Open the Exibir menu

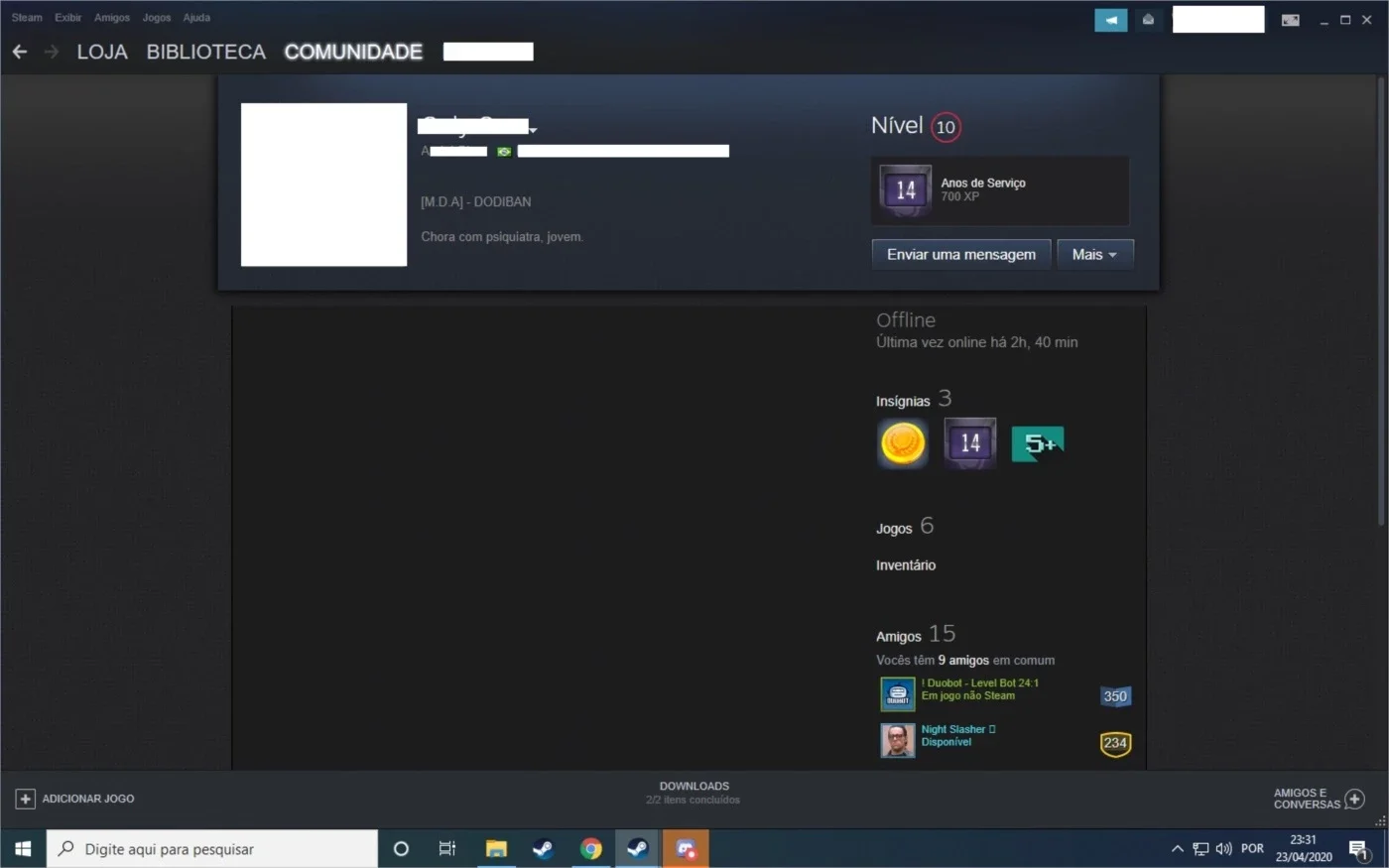[68, 18]
